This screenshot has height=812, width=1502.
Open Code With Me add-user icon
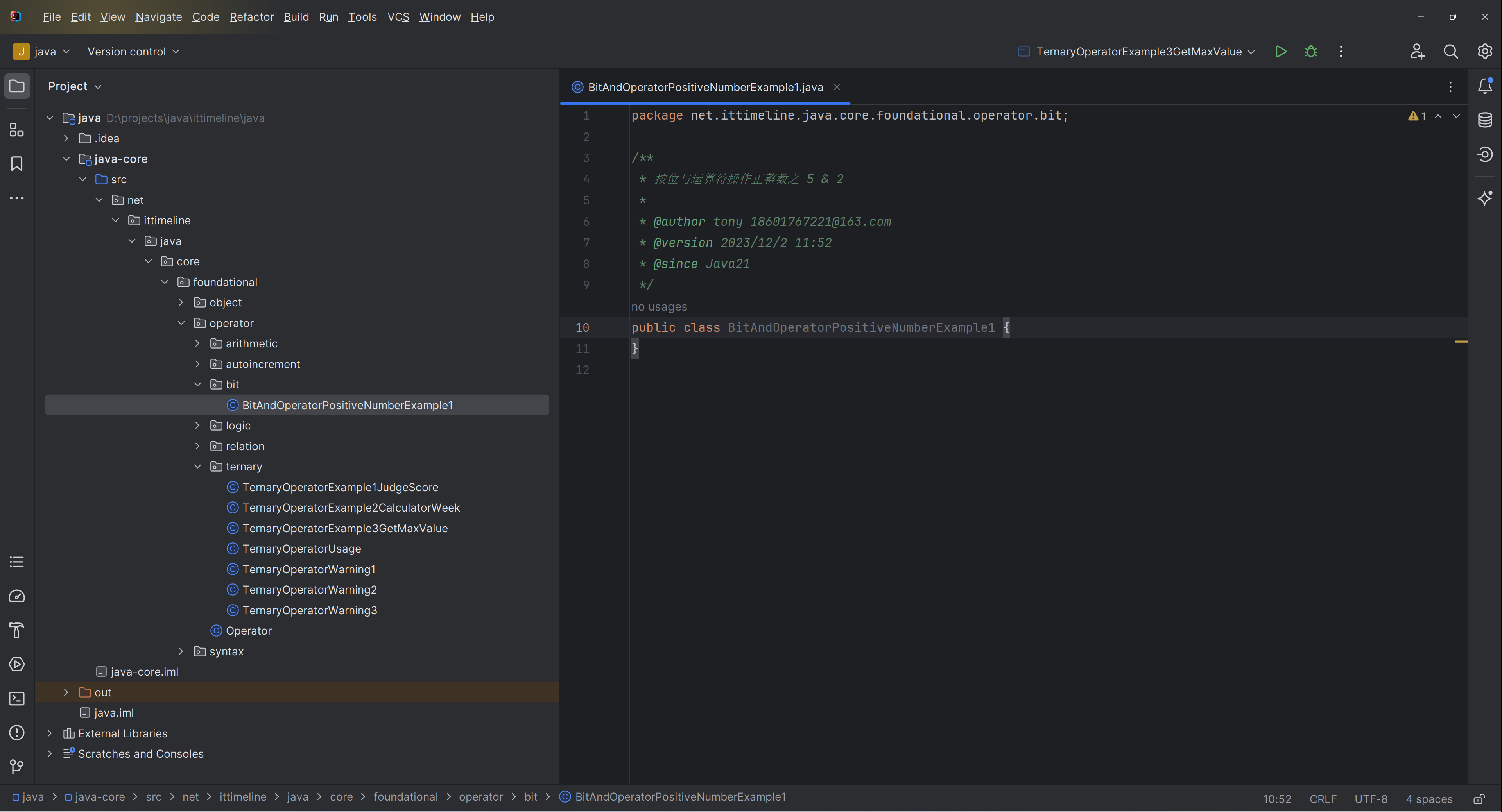pos(1417,51)
